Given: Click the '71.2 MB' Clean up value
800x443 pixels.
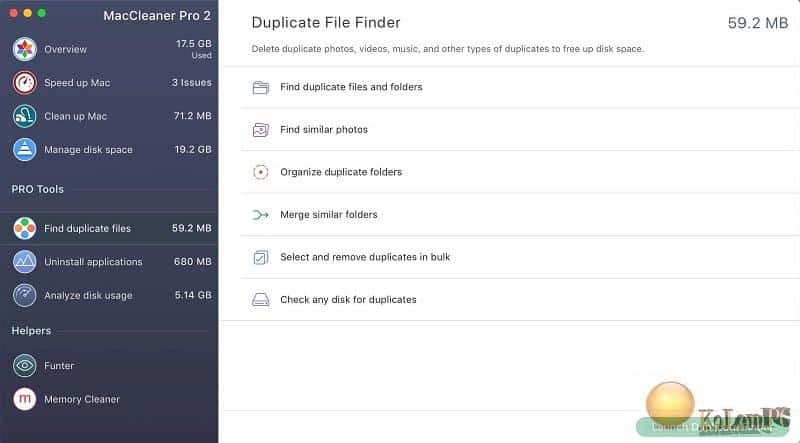Looking at the screenshot, I should [192, 116].
